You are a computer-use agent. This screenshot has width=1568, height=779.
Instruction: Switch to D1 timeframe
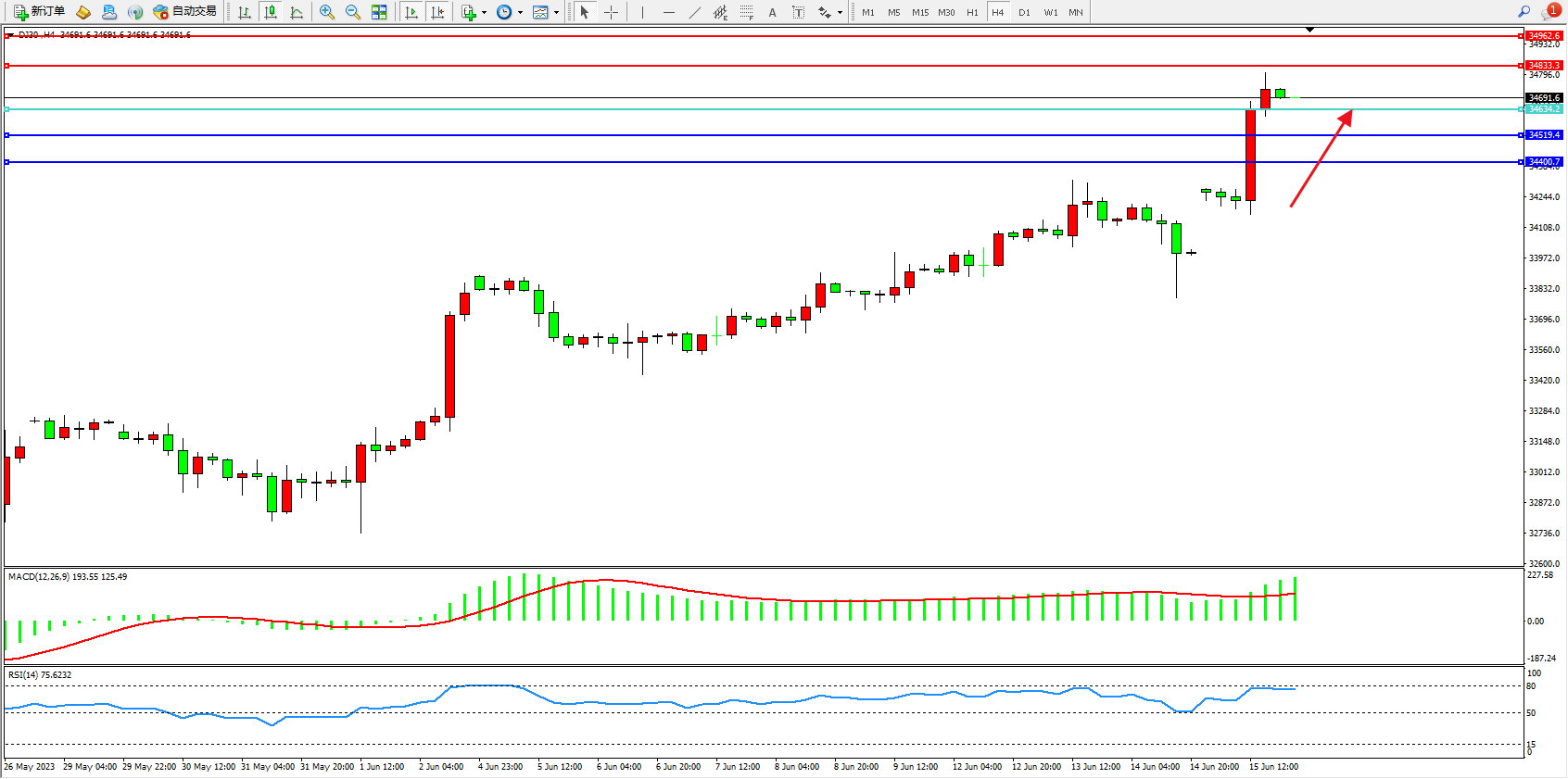click(1024, 12)
